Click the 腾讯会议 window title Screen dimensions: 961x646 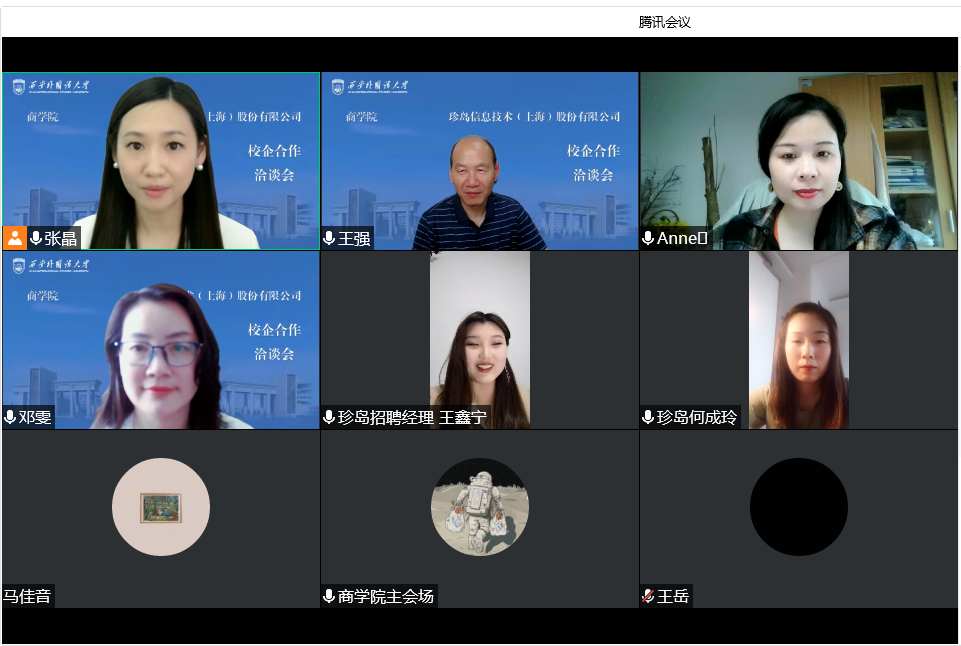[x=665, y=22]
